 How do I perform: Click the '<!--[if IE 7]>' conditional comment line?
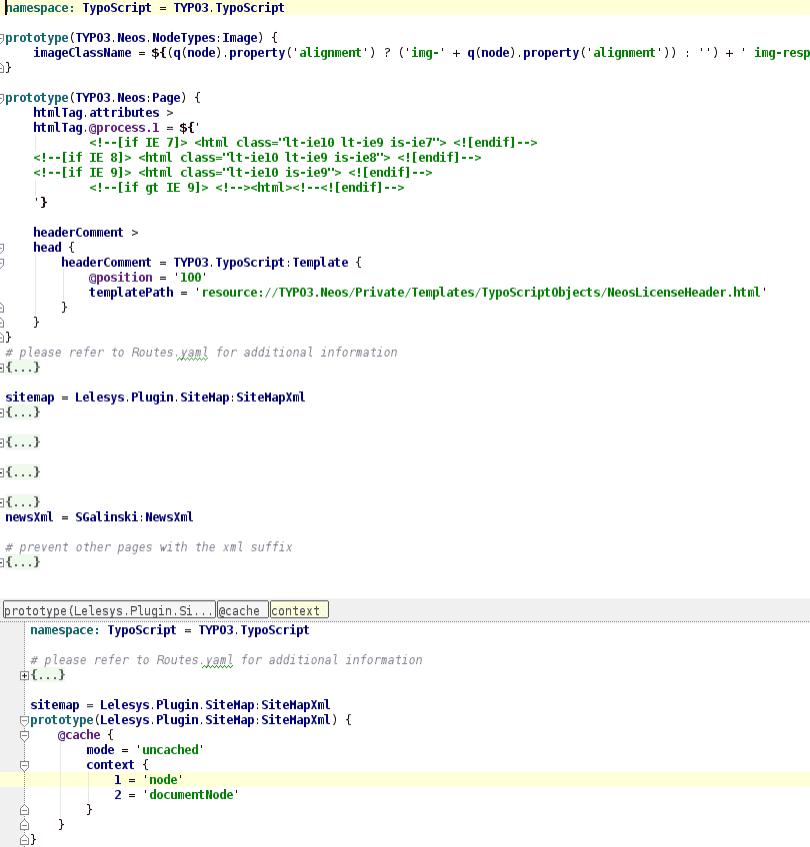(x=313, y=143)
